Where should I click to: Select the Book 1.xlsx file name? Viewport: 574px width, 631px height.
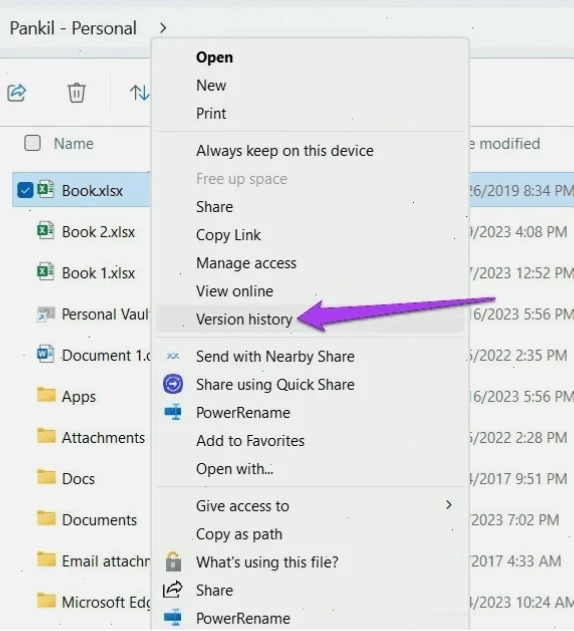(x=98, y=273)
